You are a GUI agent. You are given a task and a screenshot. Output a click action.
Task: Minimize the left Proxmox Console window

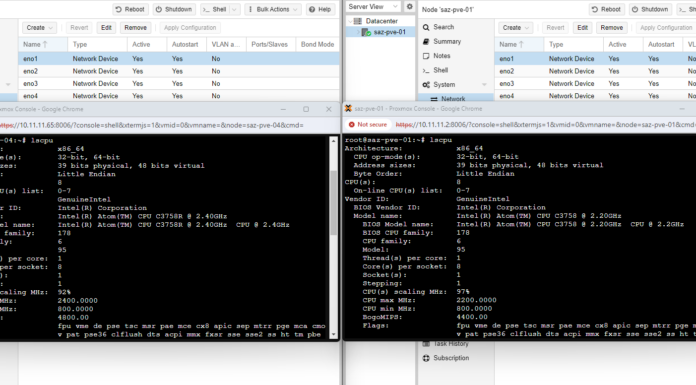pyautogui.click(x=283, y=109)
